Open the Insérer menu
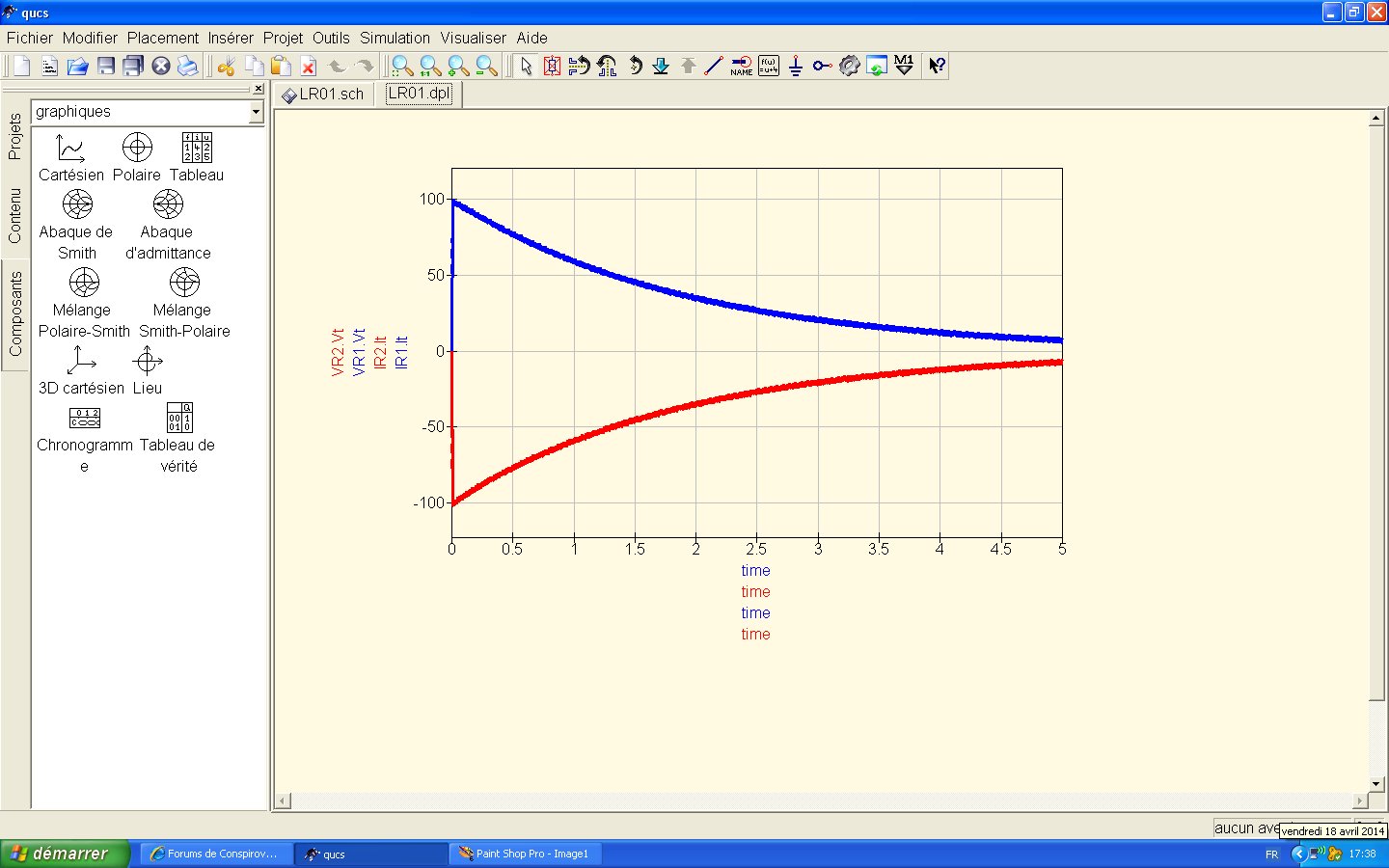1389x868 pixels. tap(231, 38)
